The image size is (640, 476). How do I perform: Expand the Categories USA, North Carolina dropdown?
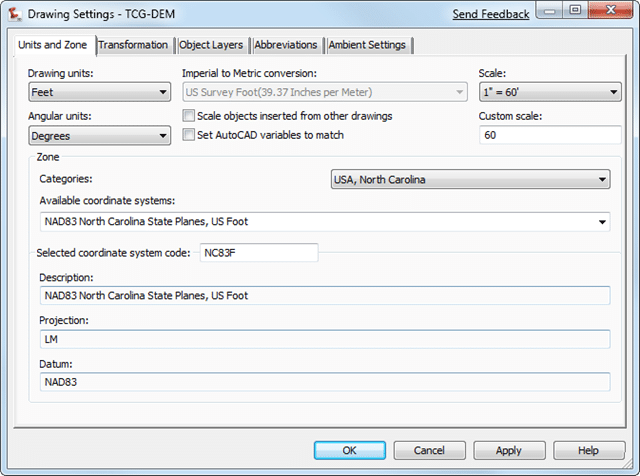[x=470, y=180]
